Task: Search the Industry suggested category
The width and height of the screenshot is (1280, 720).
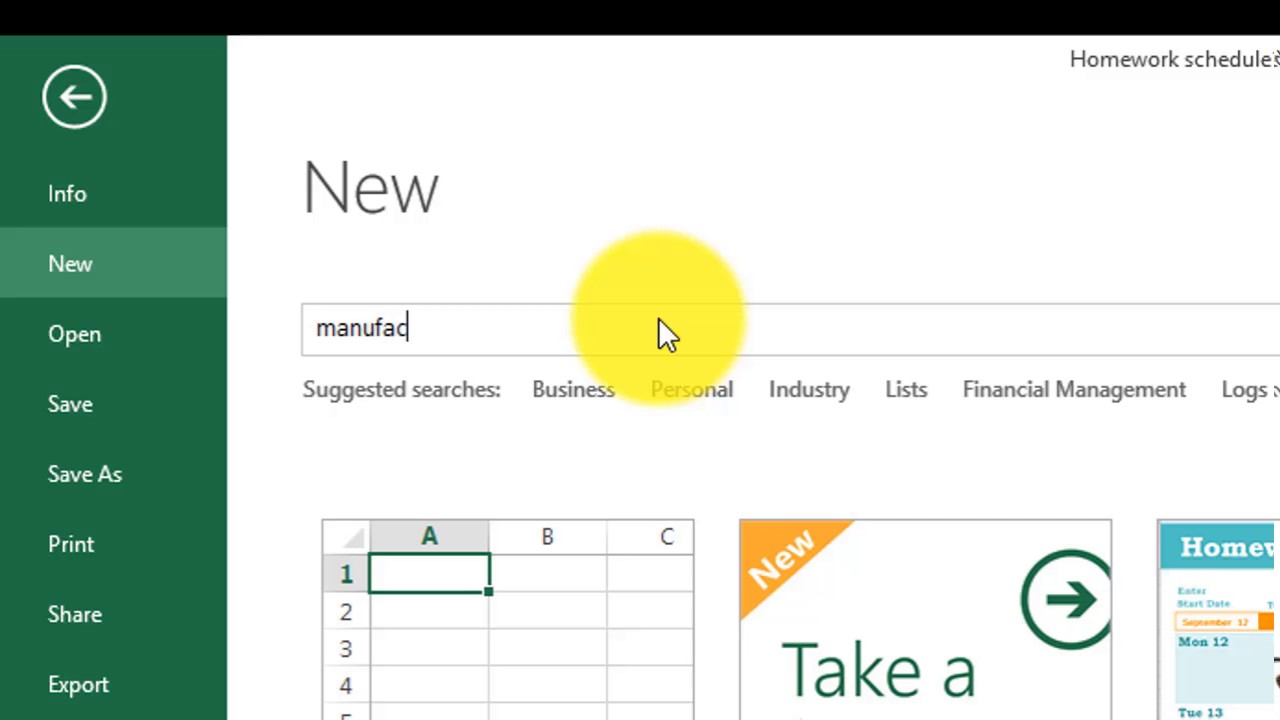Action: tap(809, 390)
